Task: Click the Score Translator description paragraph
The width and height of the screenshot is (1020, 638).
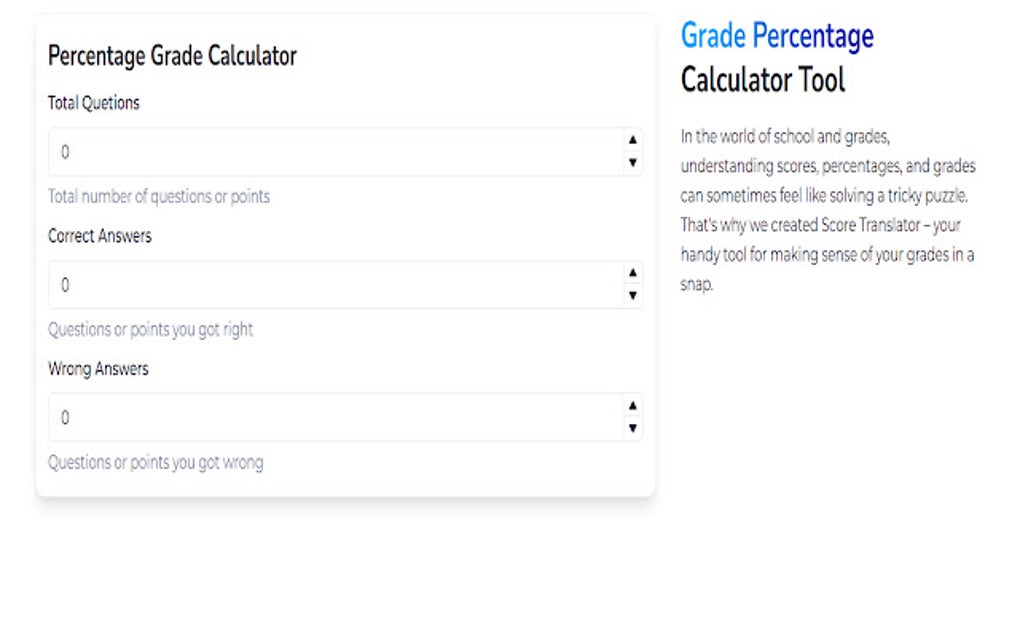Action: pos(828,210)
